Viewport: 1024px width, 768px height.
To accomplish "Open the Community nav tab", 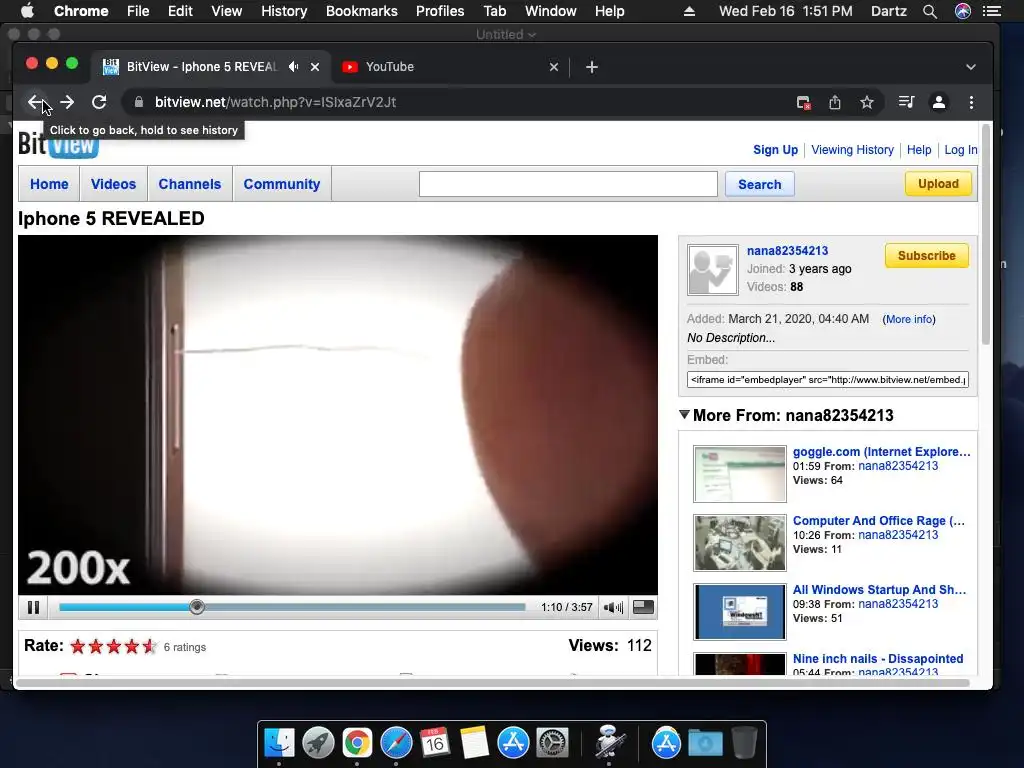I will (x=282, y=184).
